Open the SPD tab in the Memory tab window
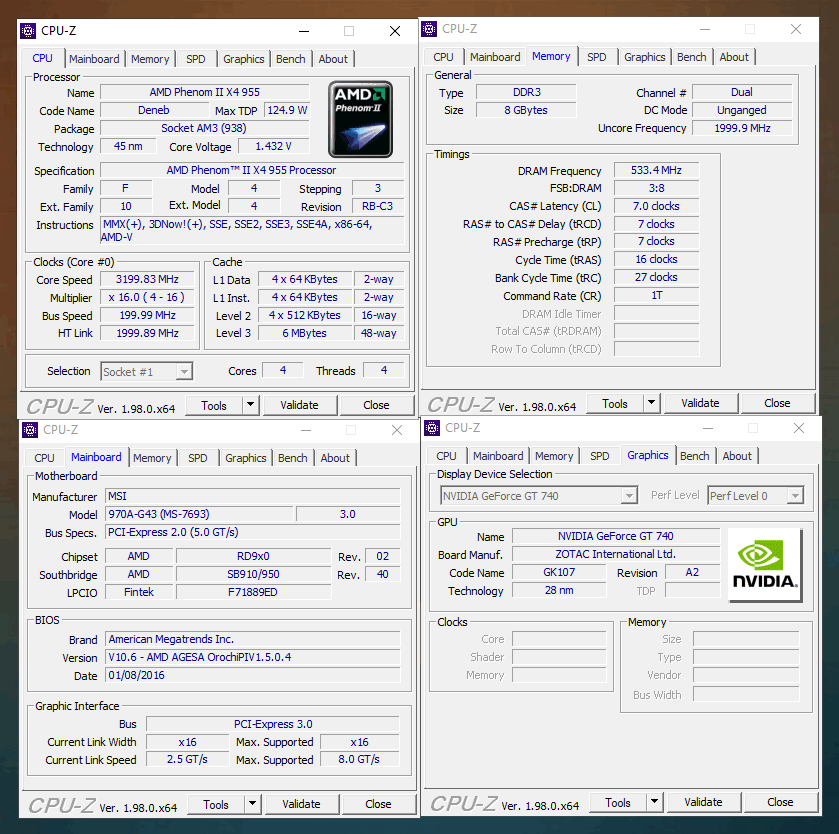The height and width of the screenshot is (834, 839). coord(597,57)
